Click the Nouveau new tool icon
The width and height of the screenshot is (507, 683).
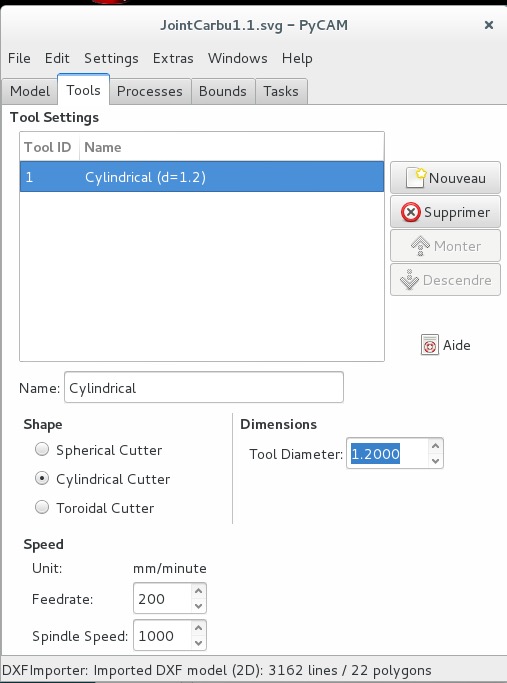[416, 178]
